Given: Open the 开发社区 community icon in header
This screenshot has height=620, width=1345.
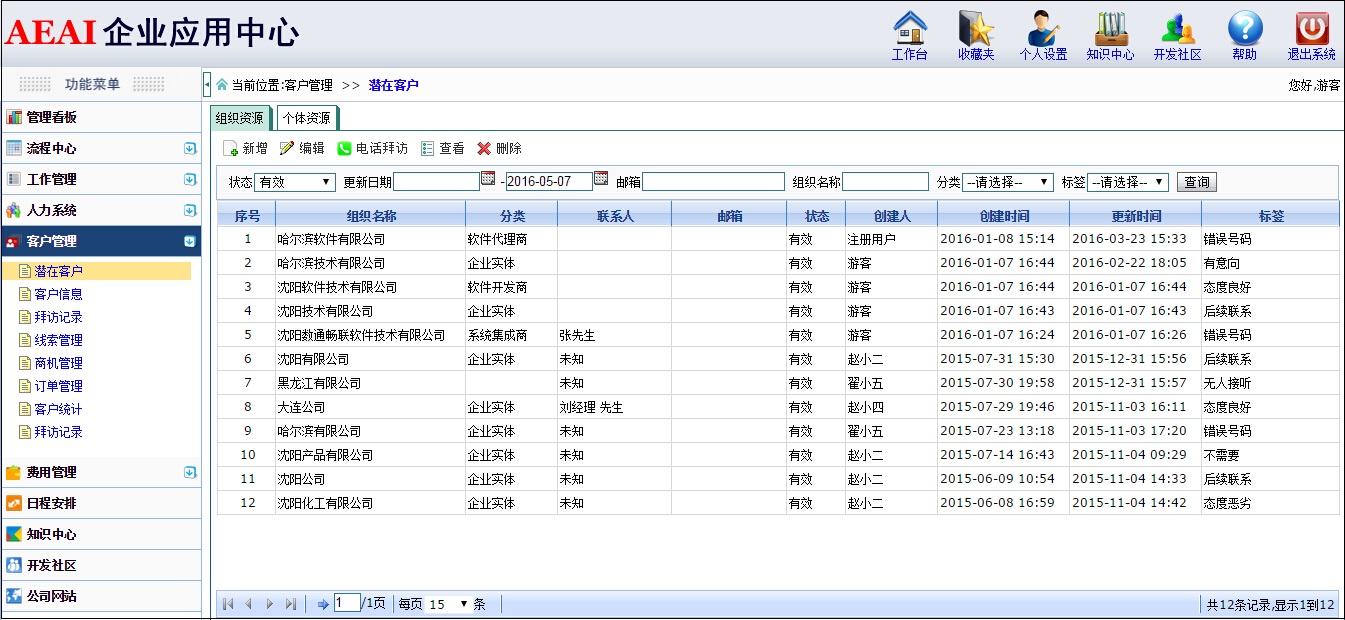Looking at the screenshot, I should [1177, 29].
